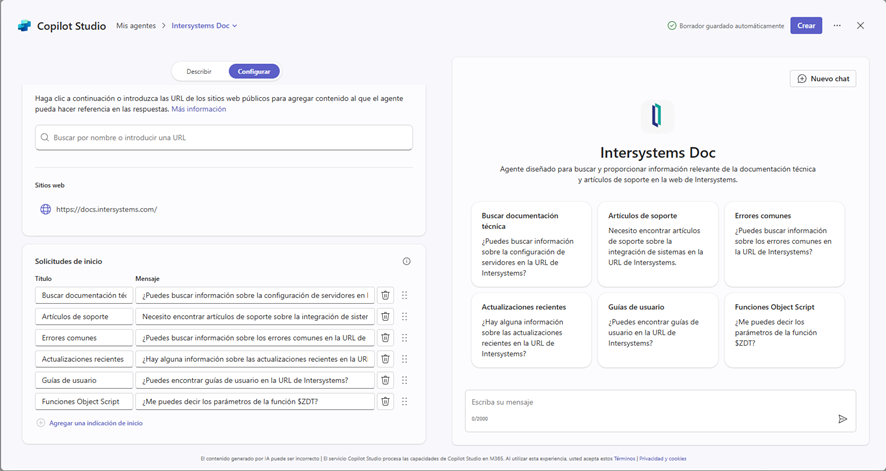This screenshot has height=471, width=886.
Task: Click drag handle of 'Artículos de soporte' row
Action: tap(405, 317)
